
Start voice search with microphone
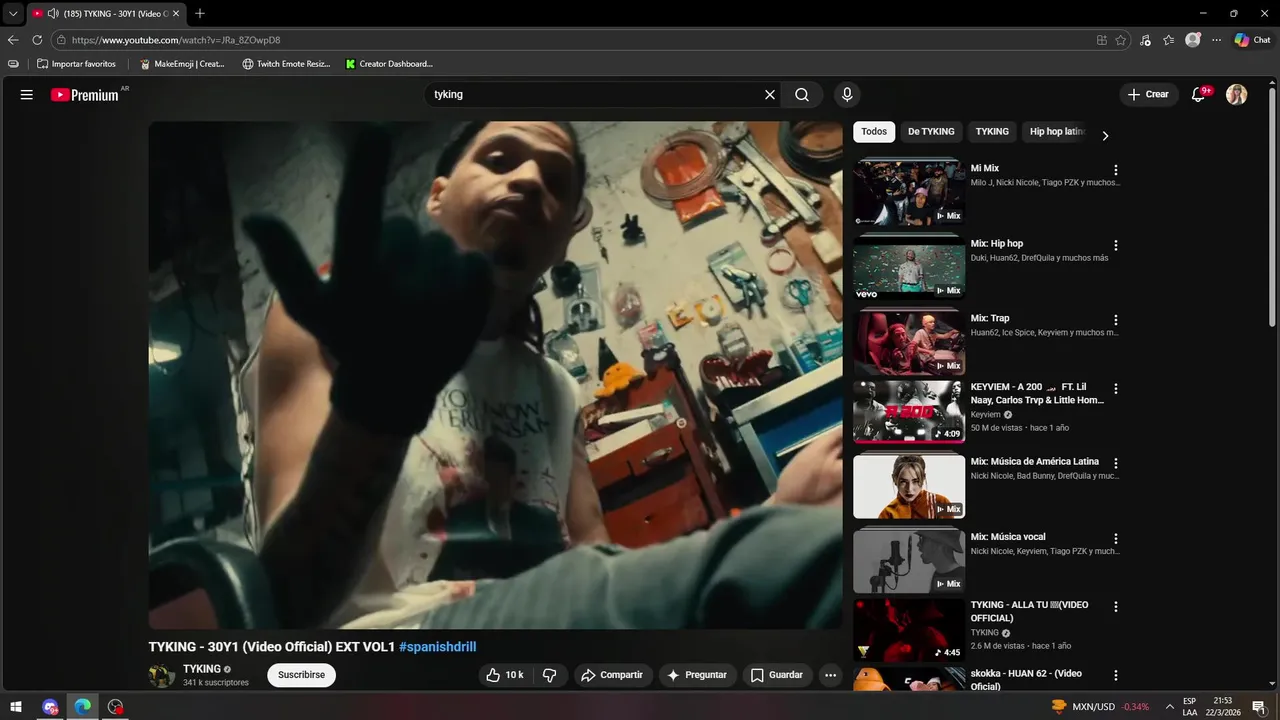(847, 95)
